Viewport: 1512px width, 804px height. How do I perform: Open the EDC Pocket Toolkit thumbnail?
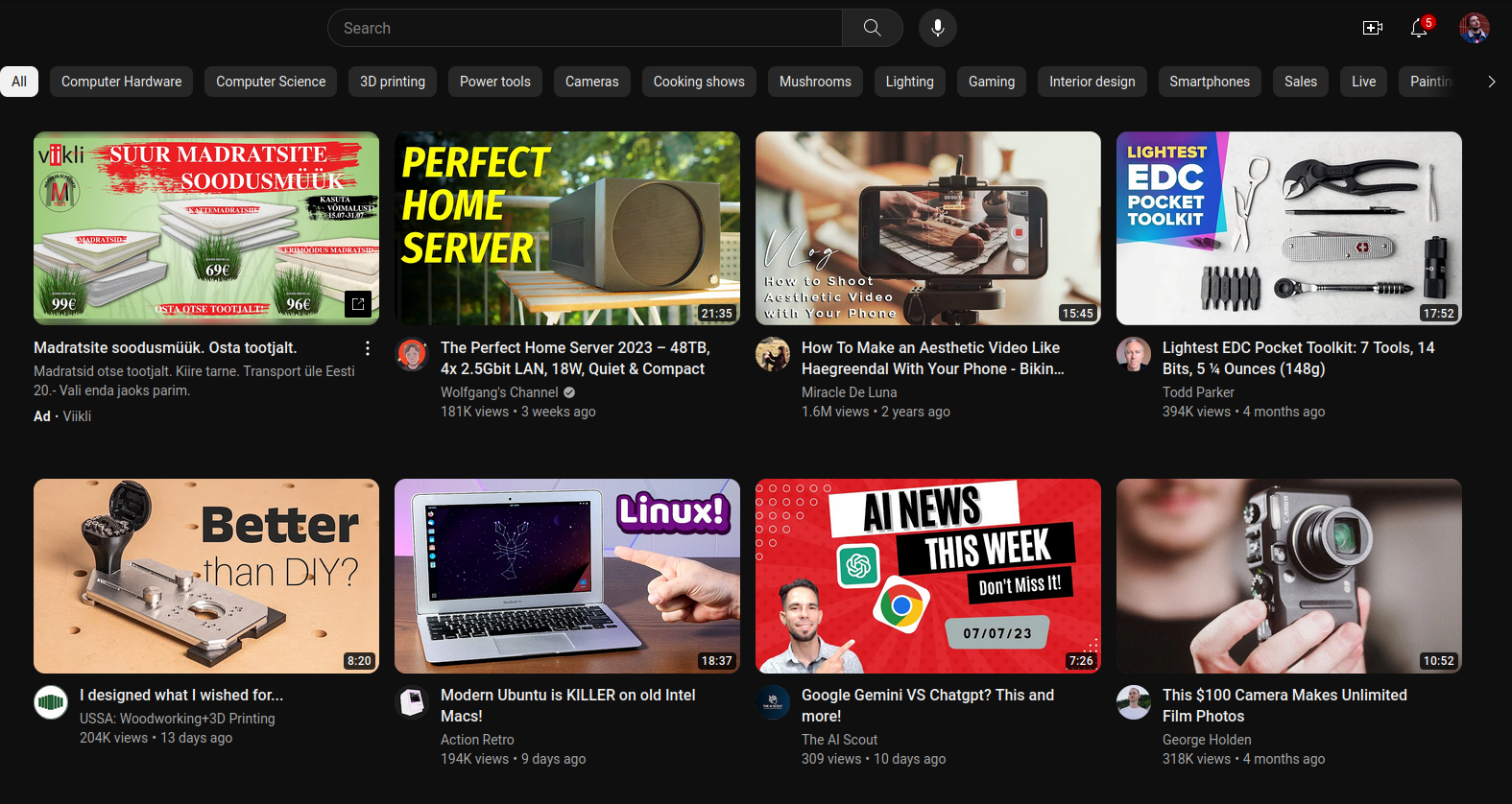click(x=1289, y=228)
